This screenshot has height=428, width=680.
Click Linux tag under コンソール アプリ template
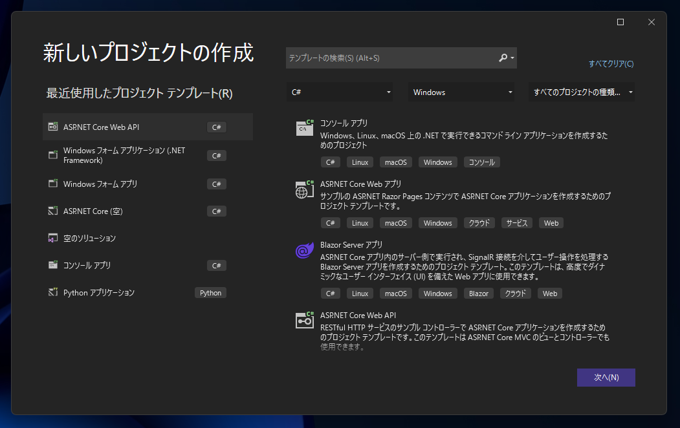360,162
